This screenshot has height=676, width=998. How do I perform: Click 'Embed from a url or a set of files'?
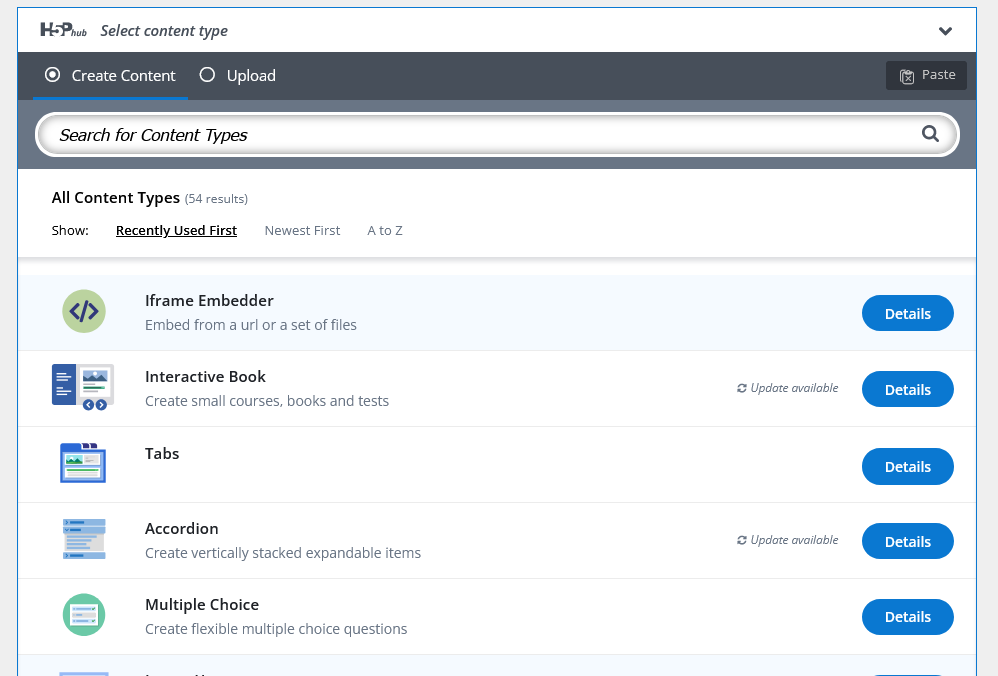[251, 325]
